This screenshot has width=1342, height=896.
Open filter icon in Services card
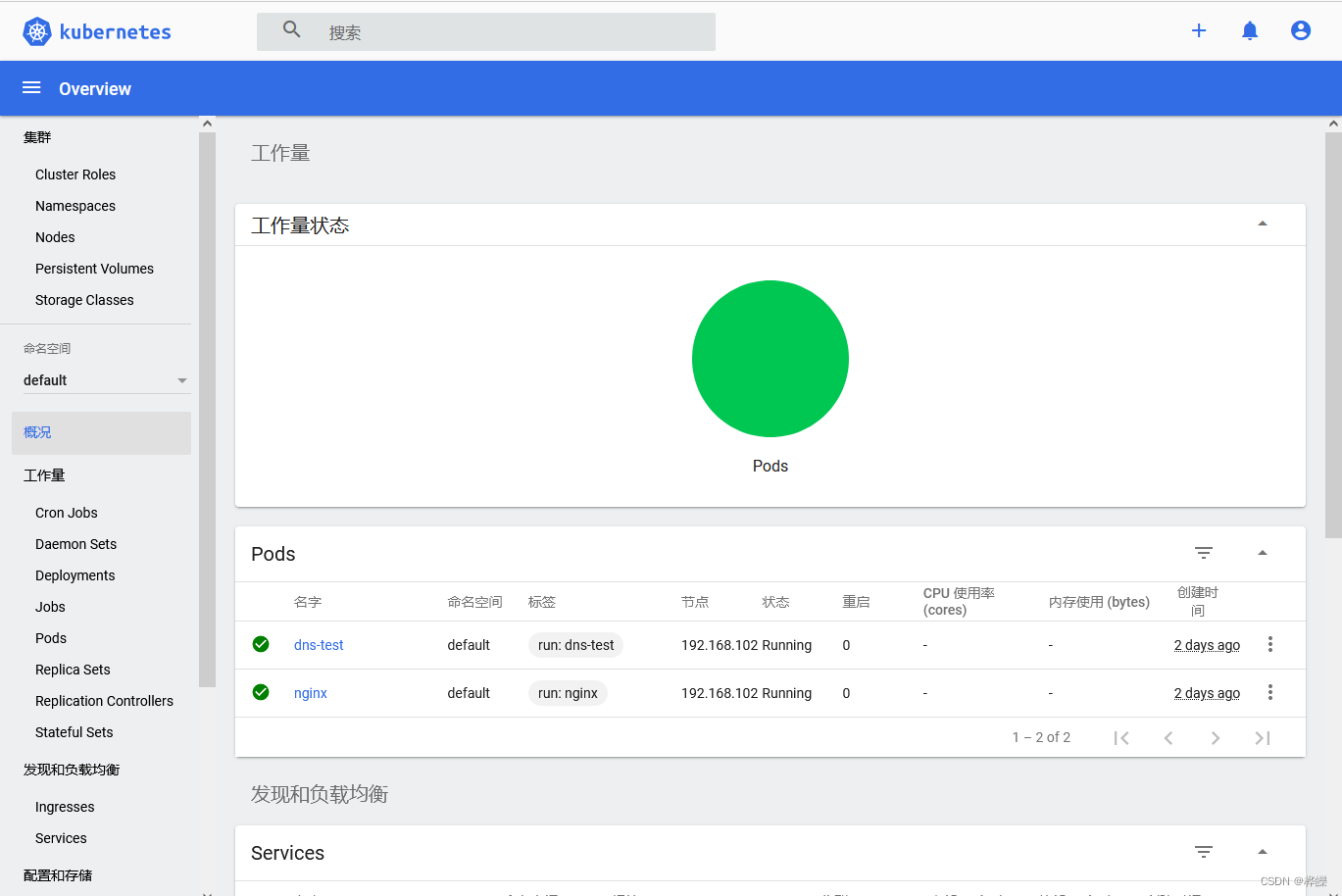tap(1204, 852)
